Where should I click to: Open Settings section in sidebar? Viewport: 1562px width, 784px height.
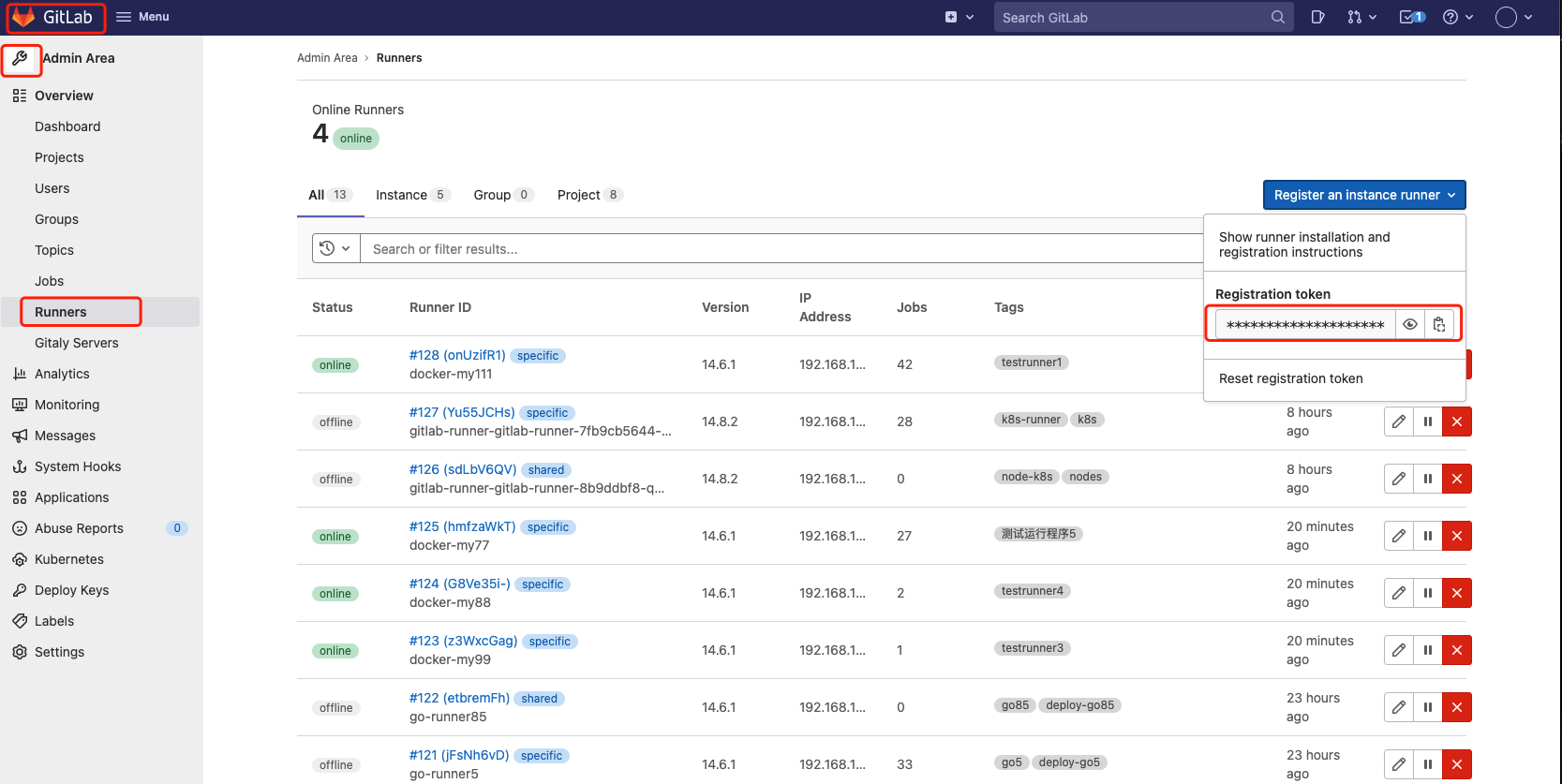[x=59, y=652]
